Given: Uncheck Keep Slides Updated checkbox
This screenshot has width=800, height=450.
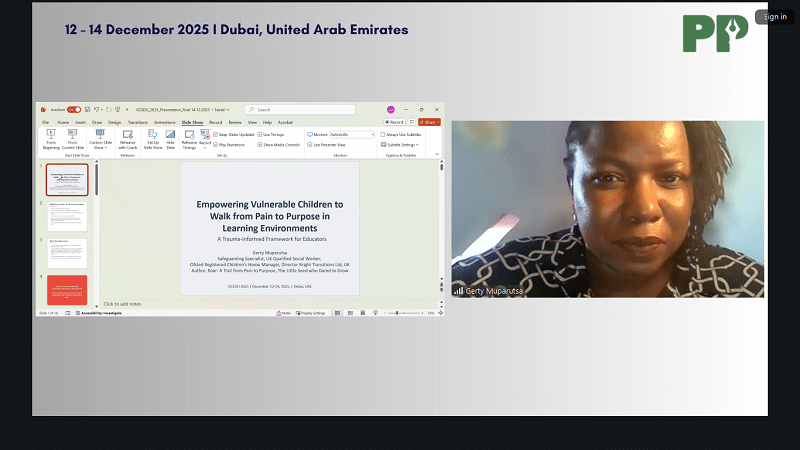Looking at the screenshot, I should (x=216, y=133).
